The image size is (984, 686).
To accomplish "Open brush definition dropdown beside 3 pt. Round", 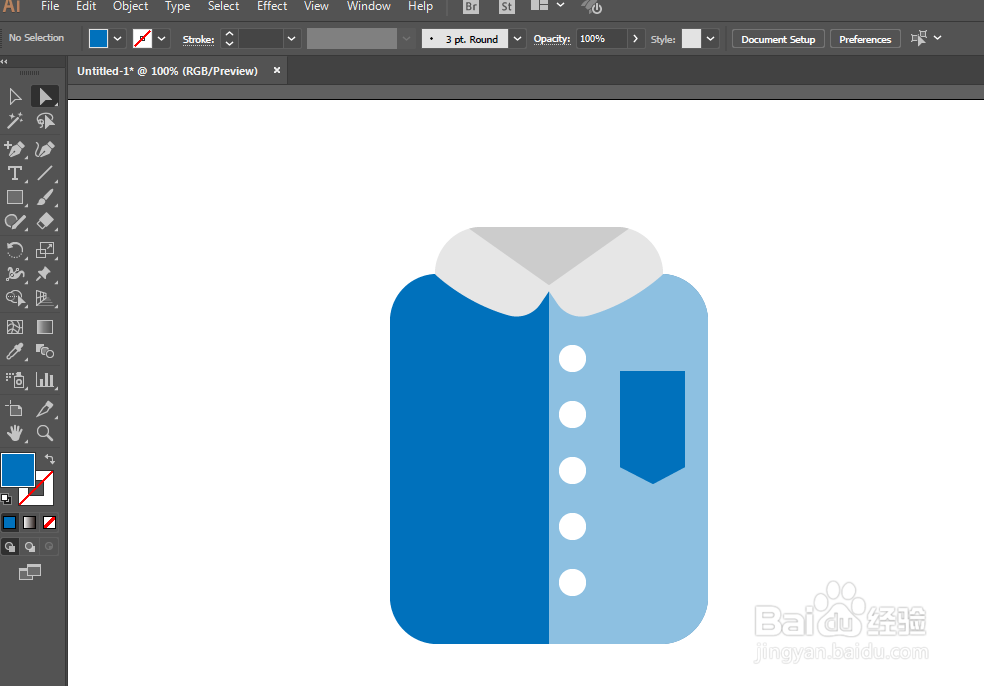I will (x=517, y=39).
